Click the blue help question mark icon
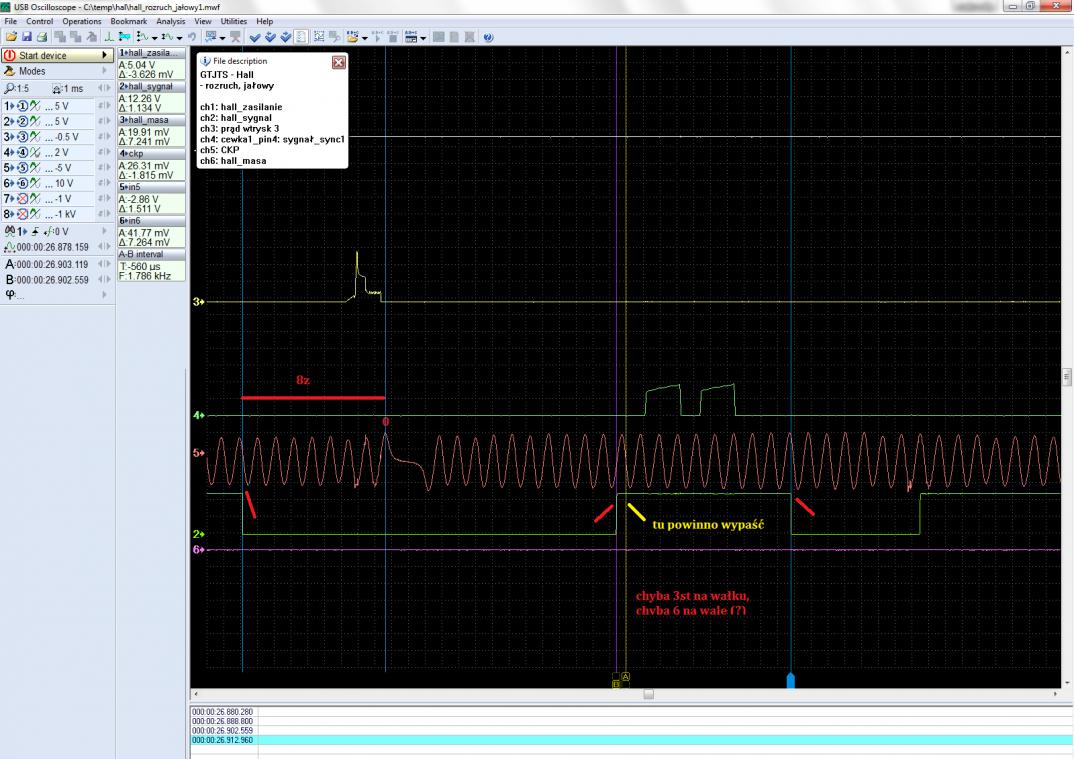The width and height of the screenshot is (1074, 759). [488, 37]
